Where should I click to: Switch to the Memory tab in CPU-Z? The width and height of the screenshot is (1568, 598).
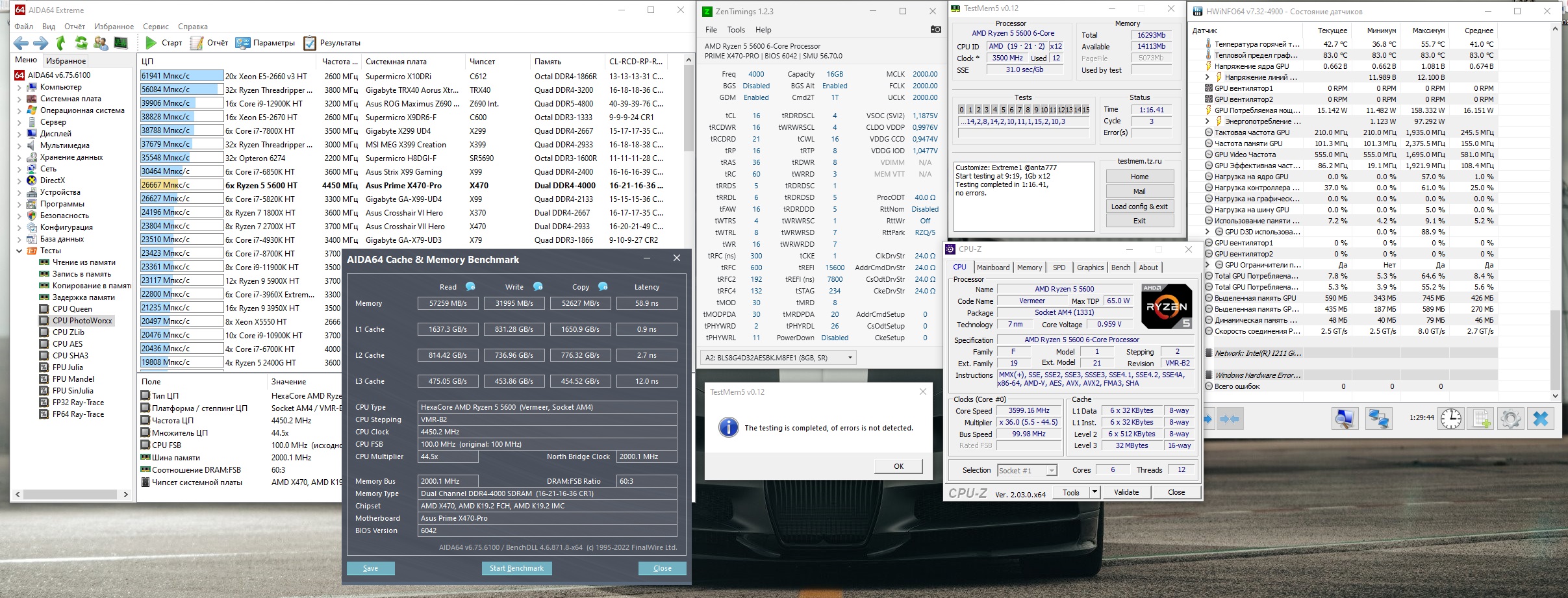[1029, 268]
